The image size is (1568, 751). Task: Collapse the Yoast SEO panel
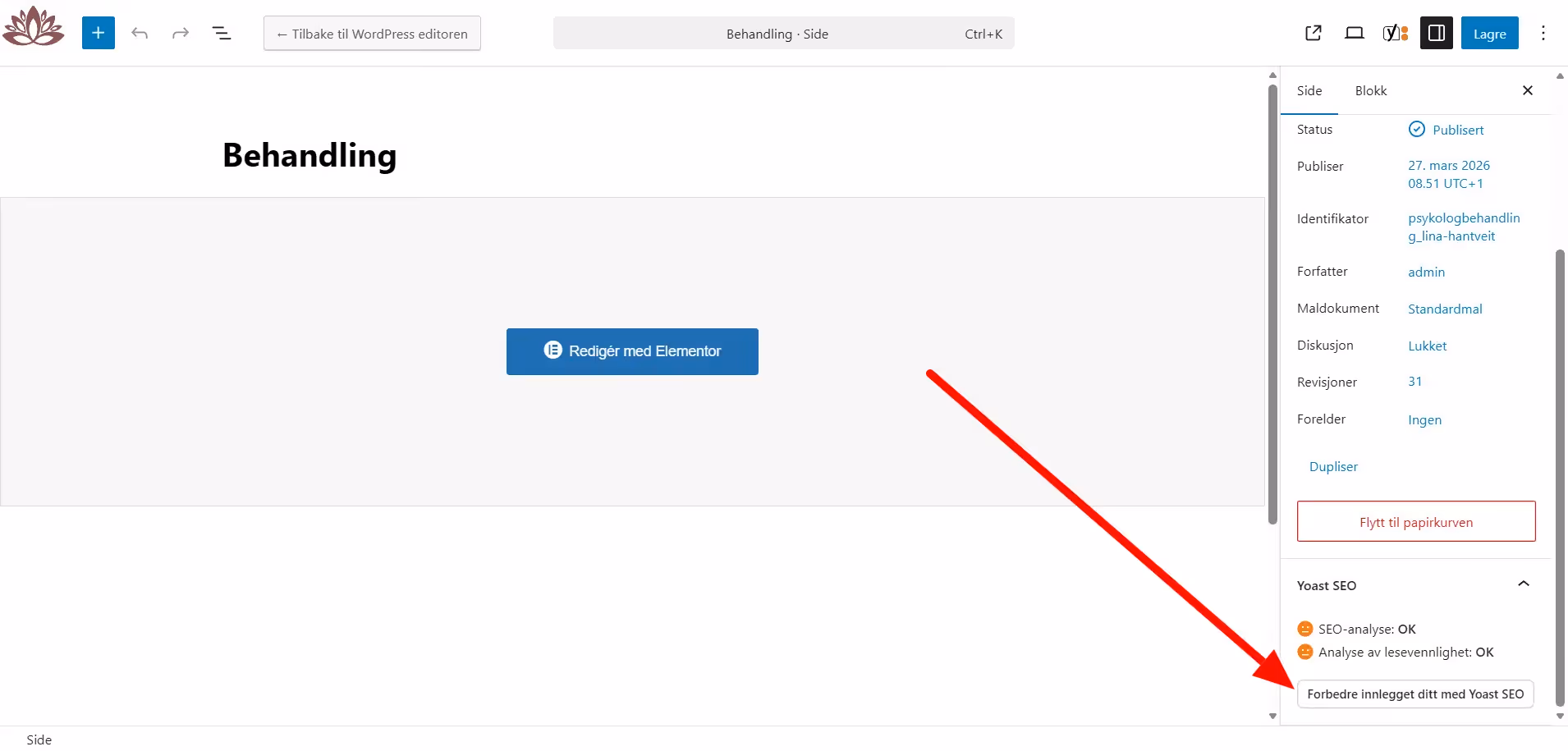click(1524, 584)
